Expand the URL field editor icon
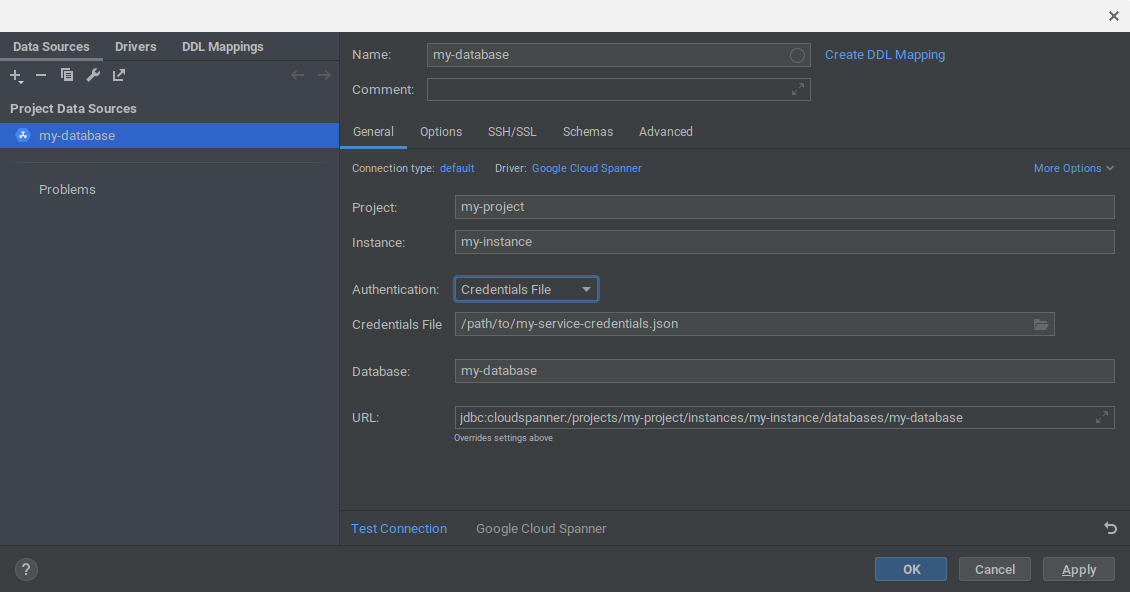The image size is (1130, 592). coord(1101,417)
